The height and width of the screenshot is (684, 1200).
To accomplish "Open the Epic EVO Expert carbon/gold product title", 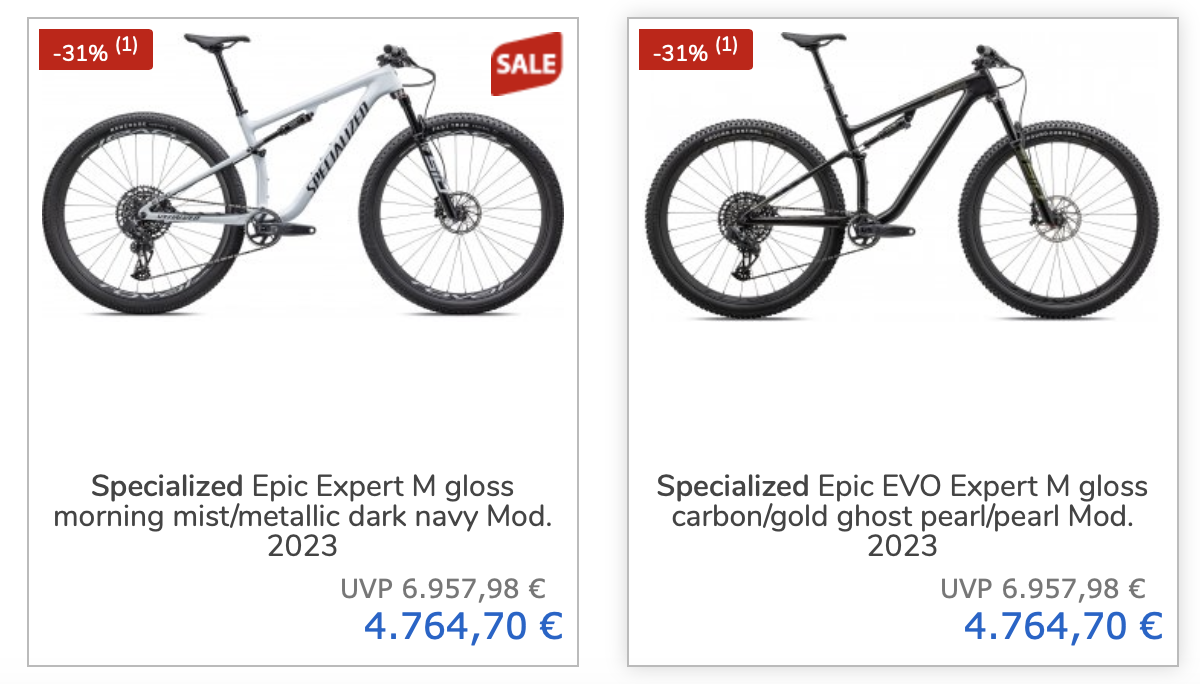I will click(x=902, y=517).
